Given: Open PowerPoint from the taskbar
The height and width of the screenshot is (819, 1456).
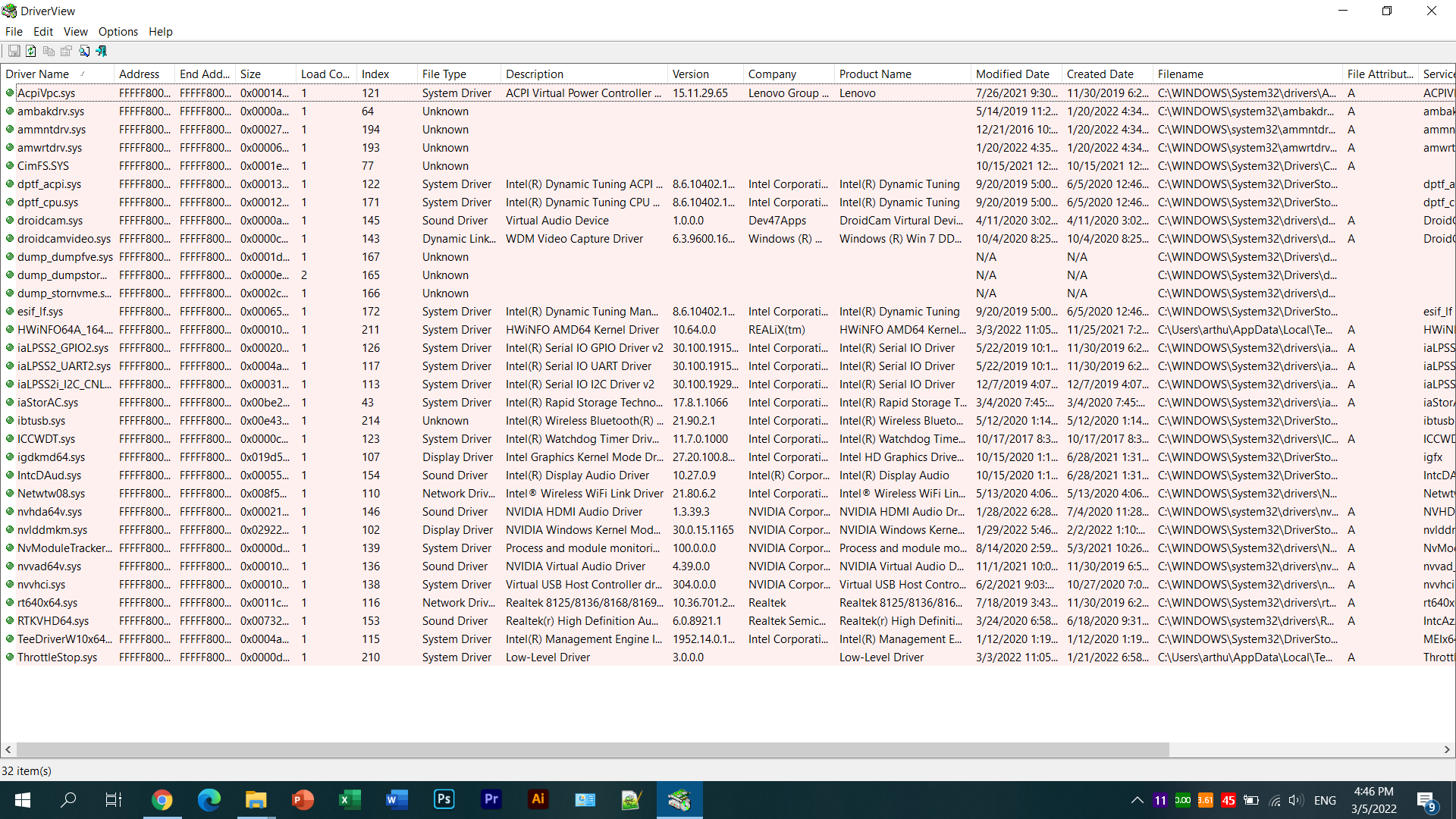Looking at the screenshot, I should [x=303, y=800].
